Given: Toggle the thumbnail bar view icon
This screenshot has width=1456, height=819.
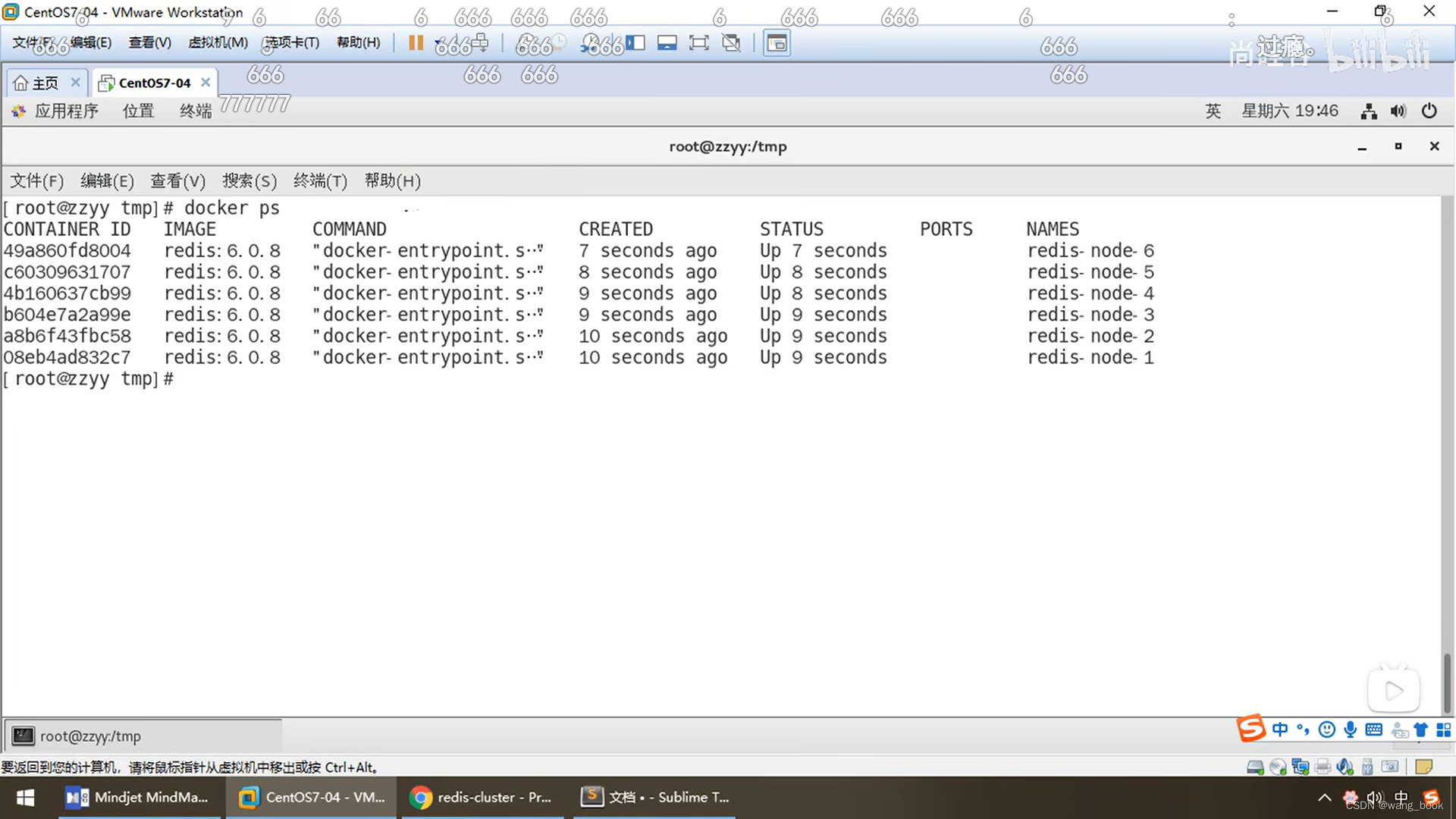Looking at the screenshot, I should pos(667,43).
